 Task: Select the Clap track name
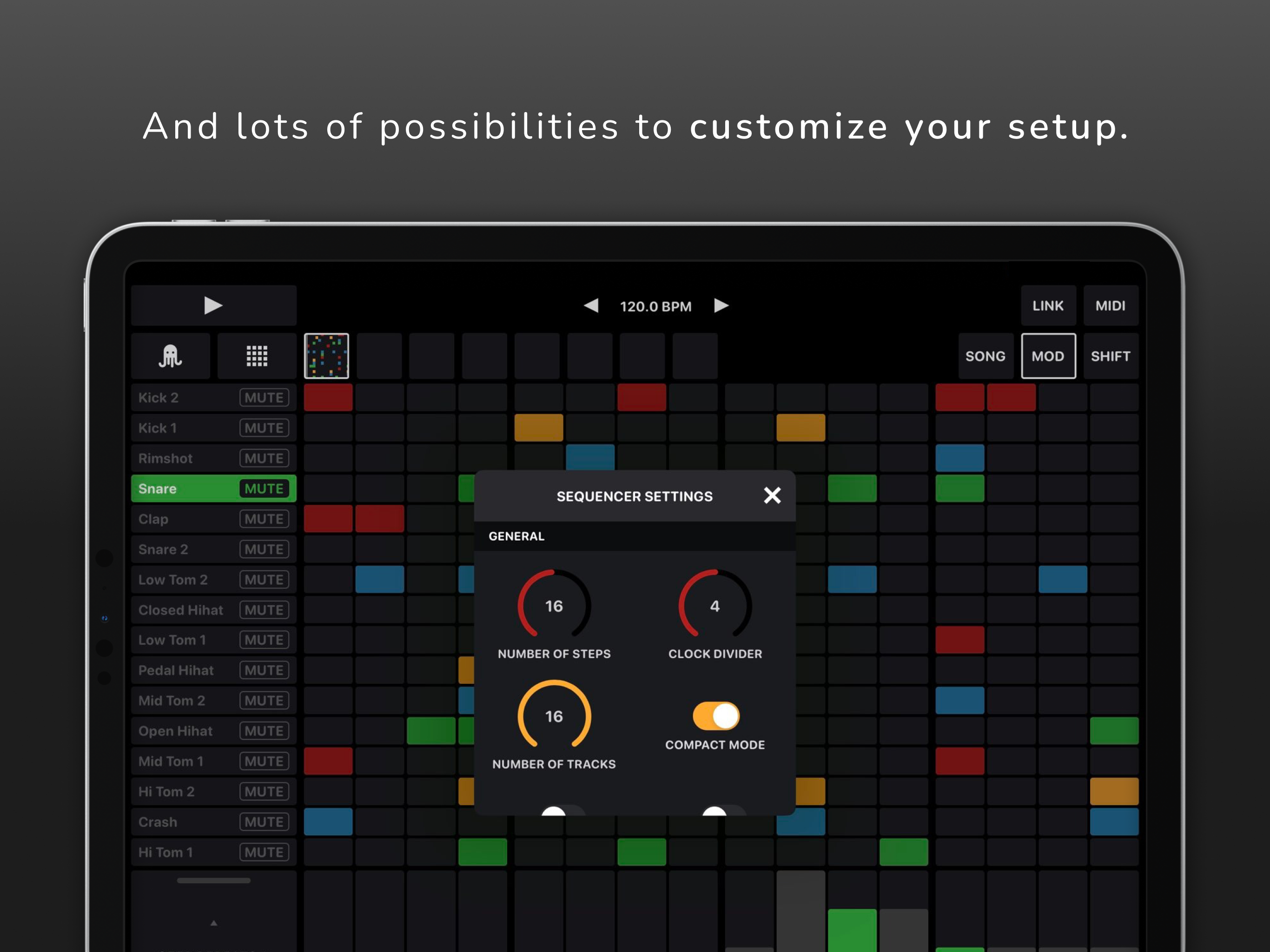(x=153, y=519)
